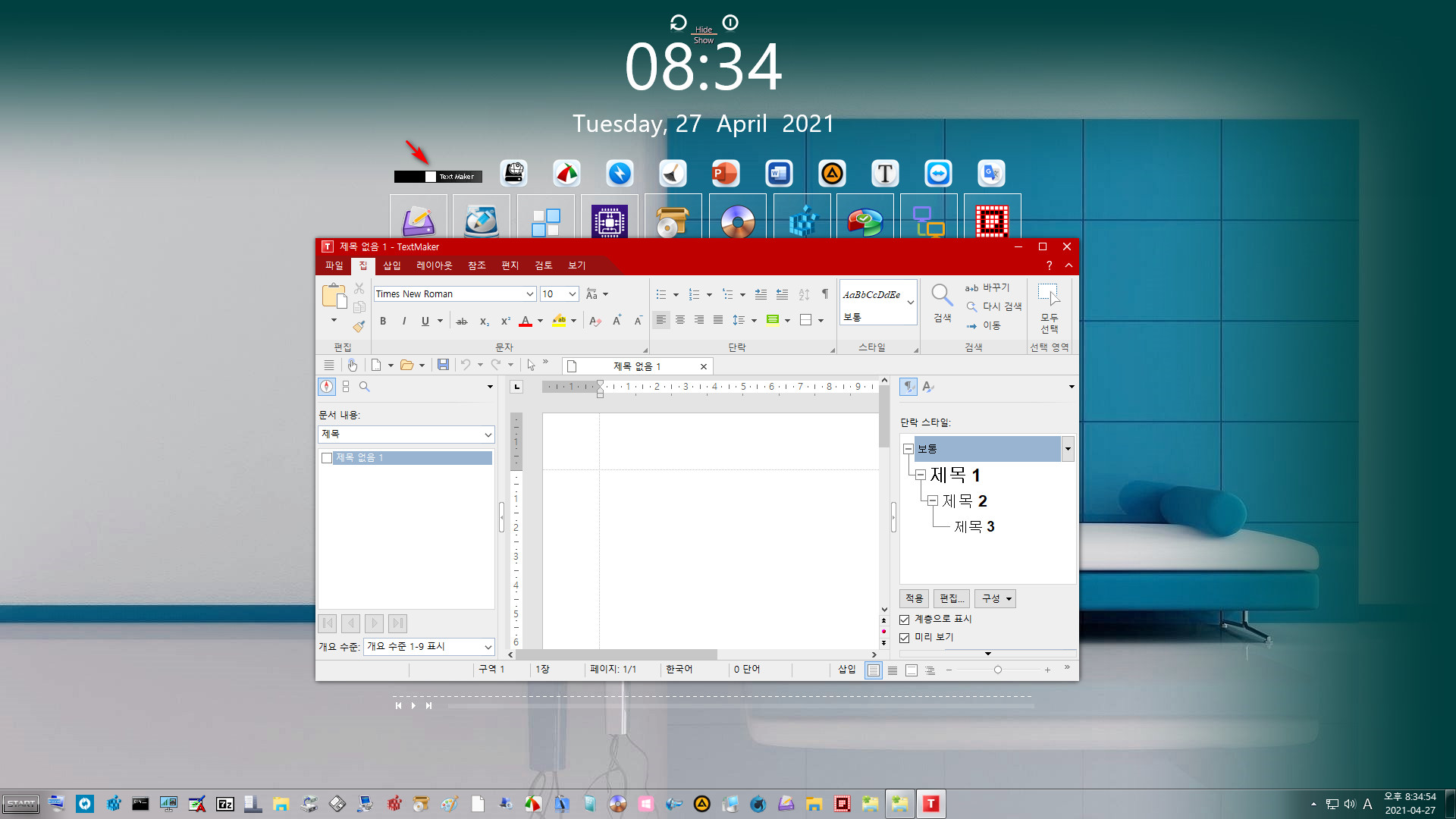The width and height of the screenshot is (1456, 819).
Task: Toggle the '미리 보기' checkbox
Action: [905, 638]
